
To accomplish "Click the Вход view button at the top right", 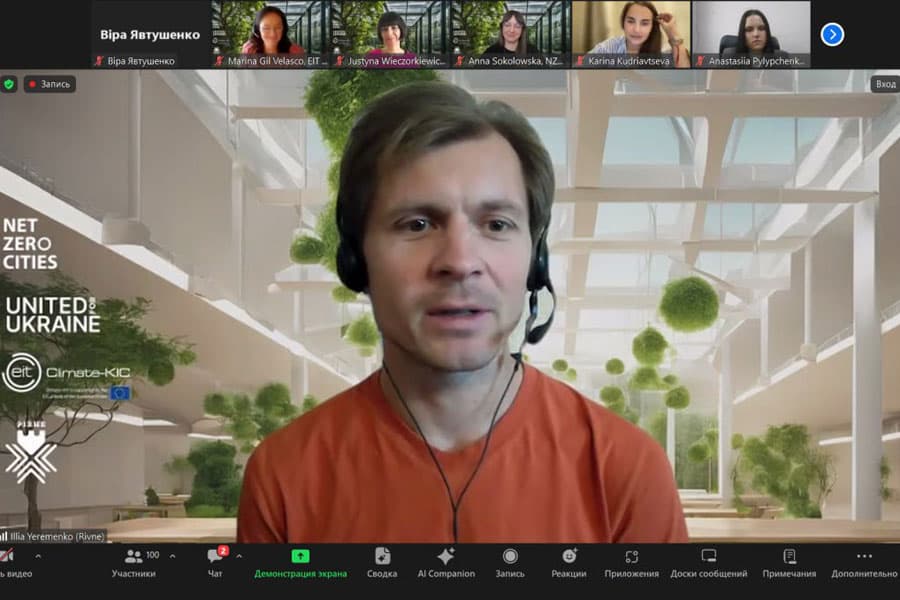I will tap(885, 84).
